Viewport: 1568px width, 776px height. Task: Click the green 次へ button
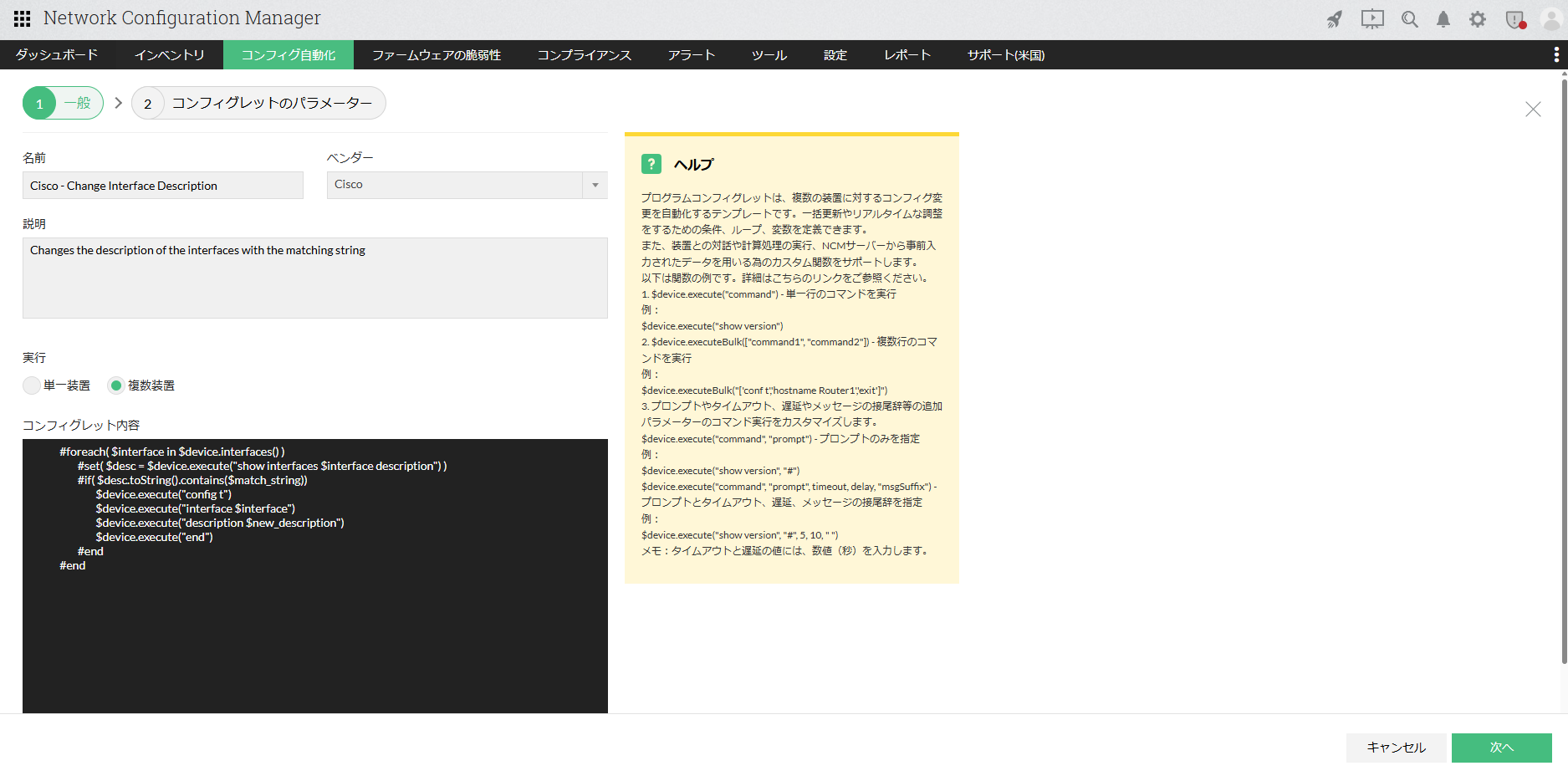pos(1501,748)
